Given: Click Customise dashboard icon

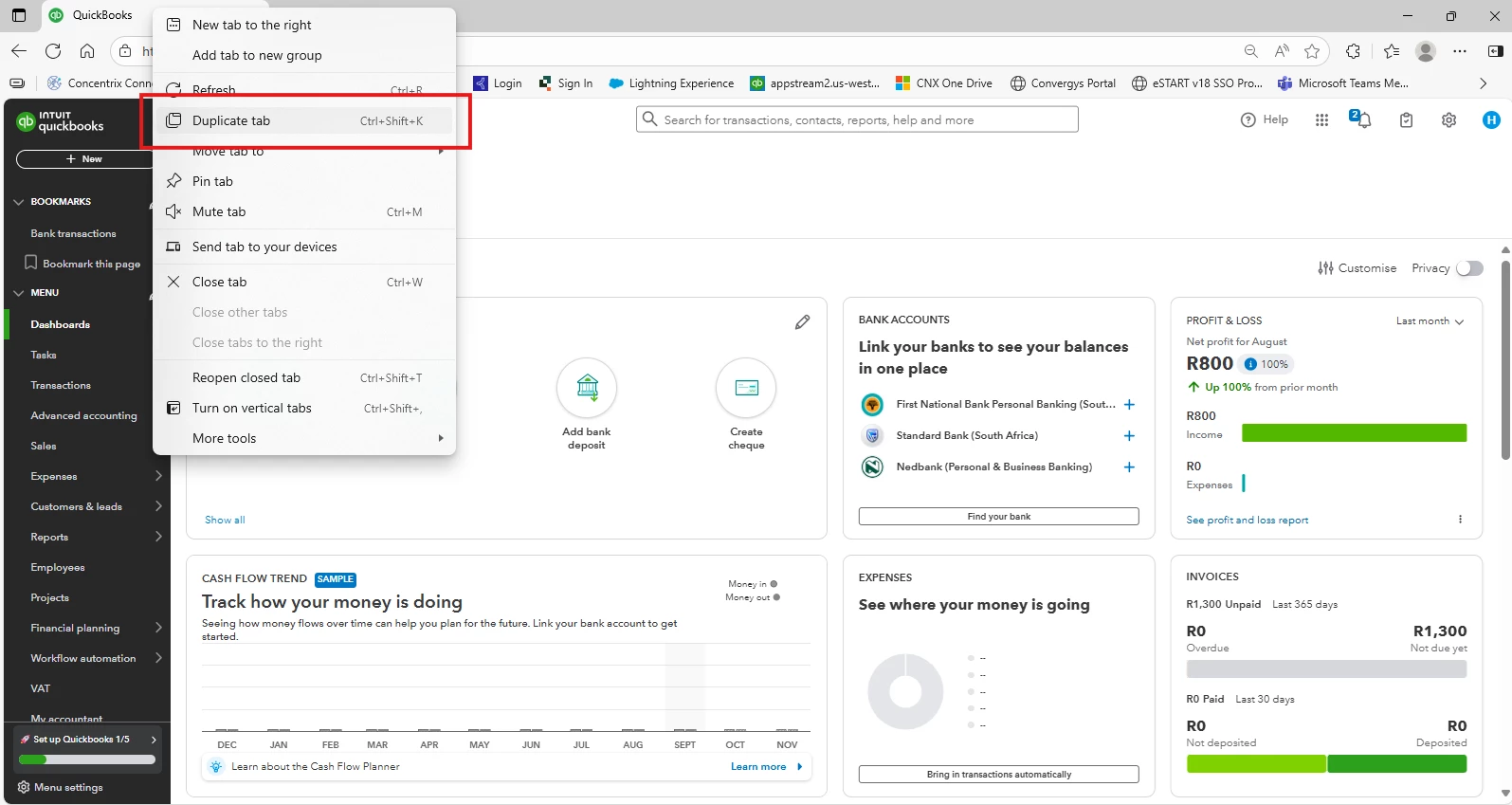Looking at the screenshot, I should (x=1325, y=268).
